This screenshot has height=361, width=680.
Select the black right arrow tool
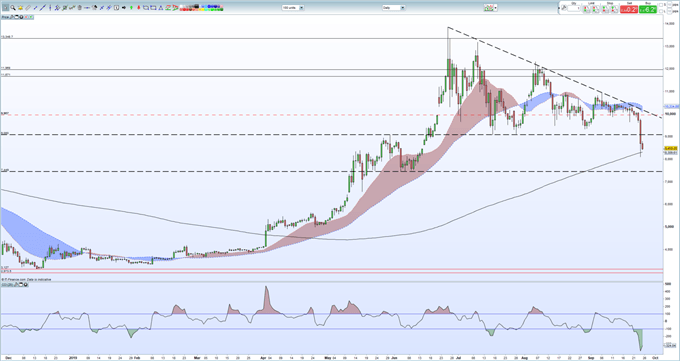click(124, 7)
